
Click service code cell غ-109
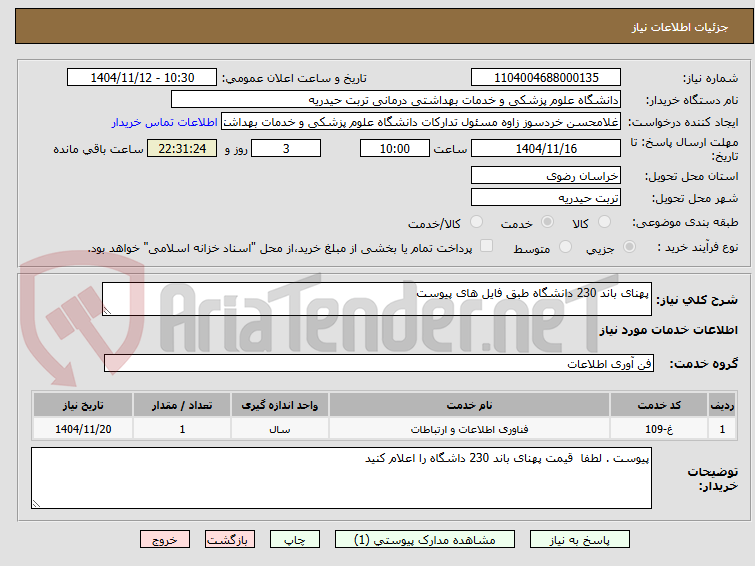[x=659, y=429]
